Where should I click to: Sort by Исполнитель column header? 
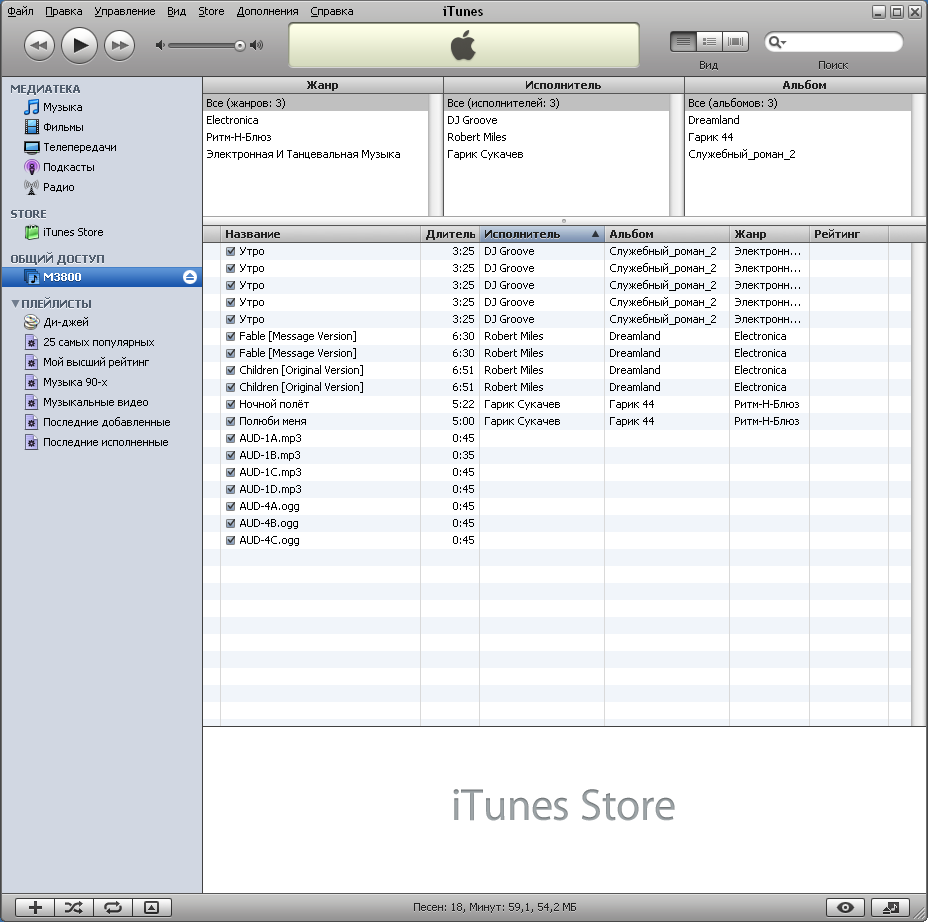pyautogui.click(x=542, y=234)
